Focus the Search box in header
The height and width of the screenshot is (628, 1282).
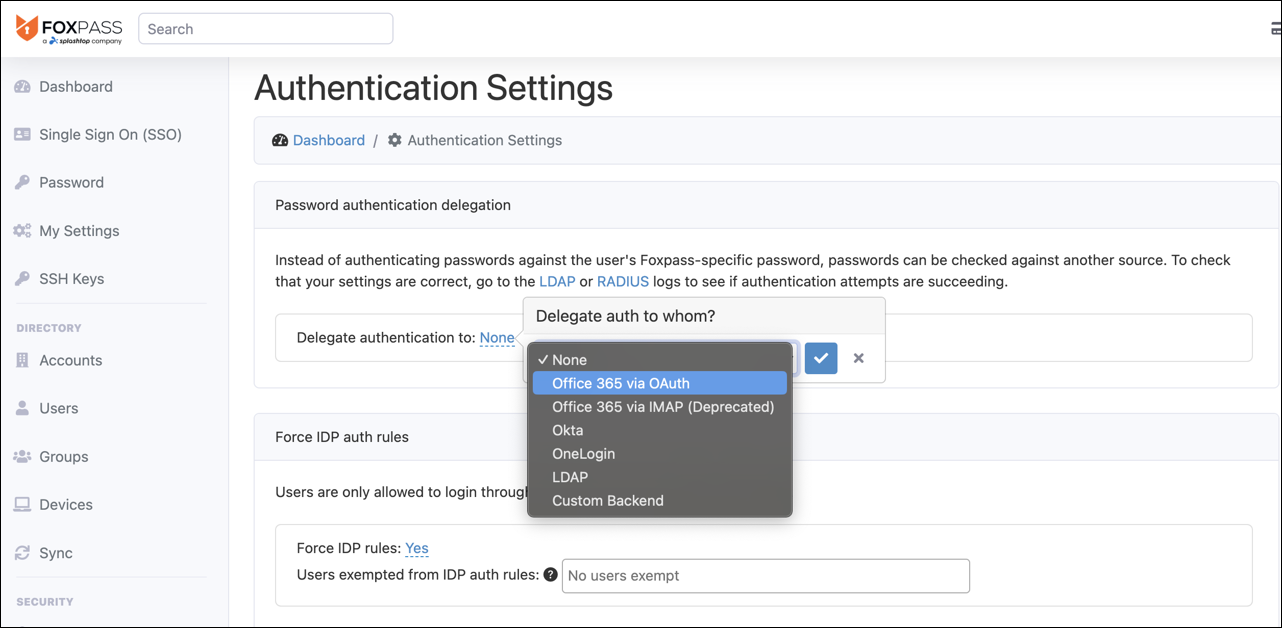pos(266,29)
